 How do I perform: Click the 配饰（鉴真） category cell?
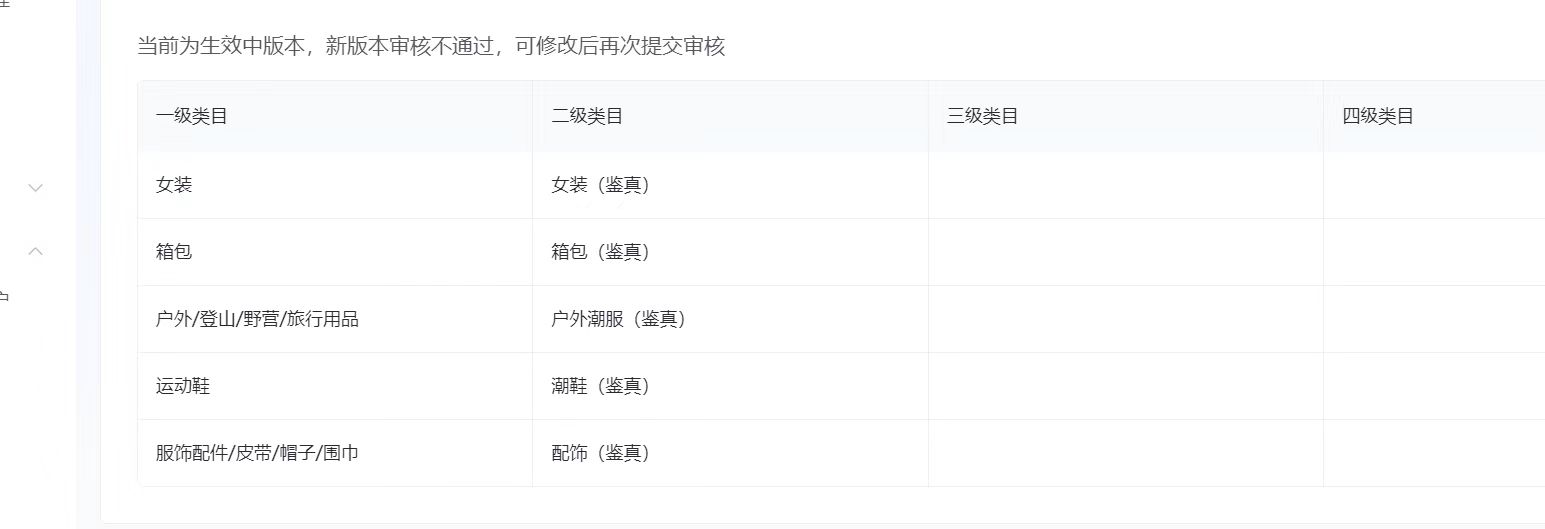point(600,453)
